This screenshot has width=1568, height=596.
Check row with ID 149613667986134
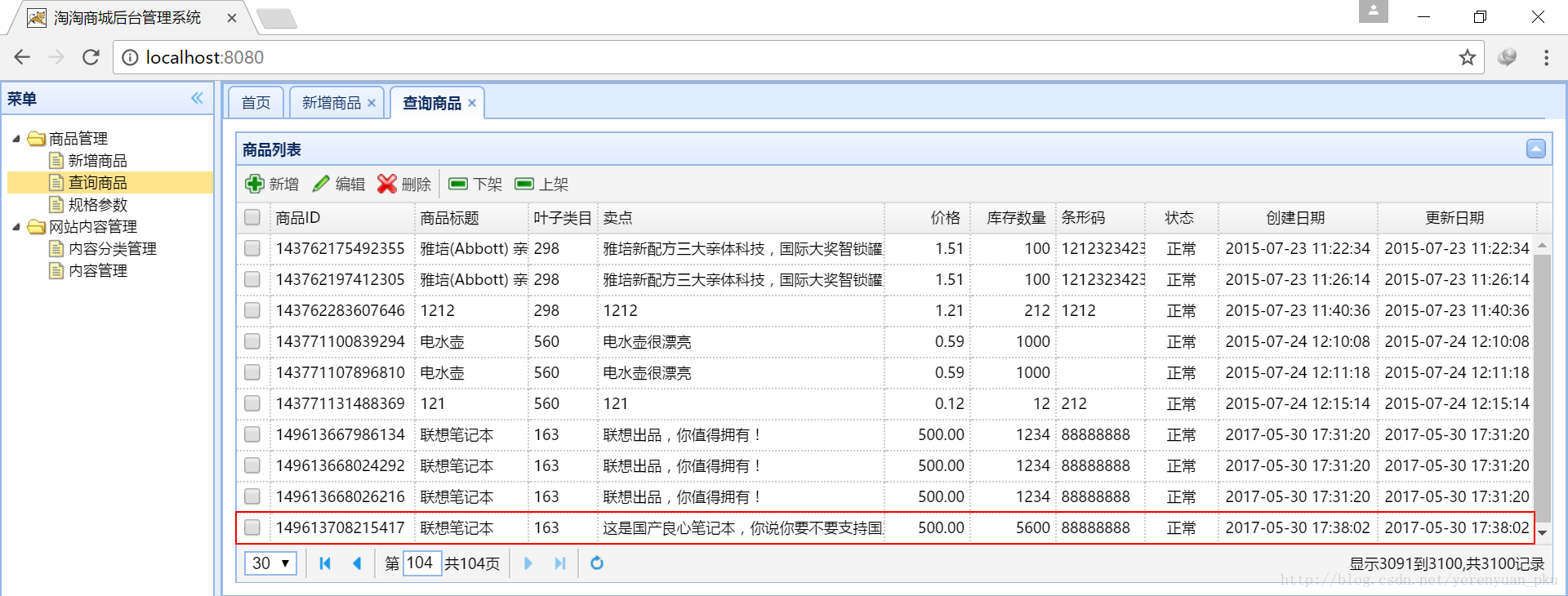pos(252,434)
